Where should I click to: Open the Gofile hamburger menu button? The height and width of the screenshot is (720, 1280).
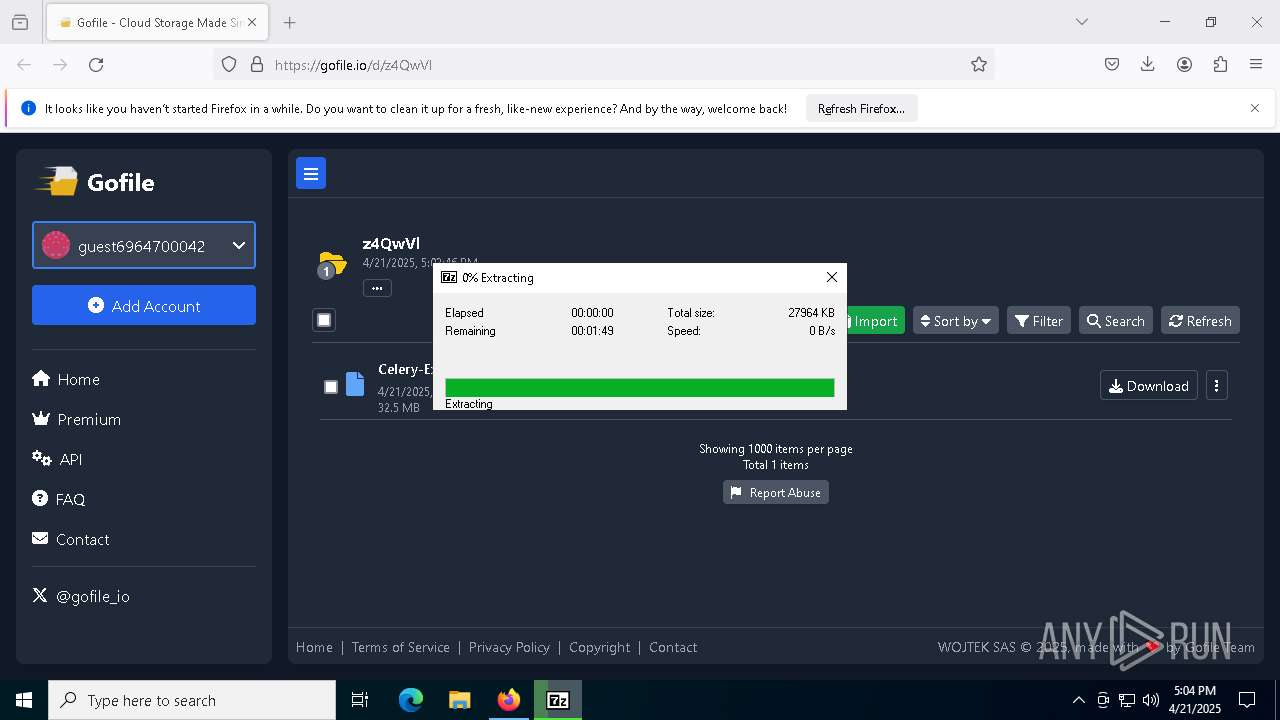tap(311, 174)
